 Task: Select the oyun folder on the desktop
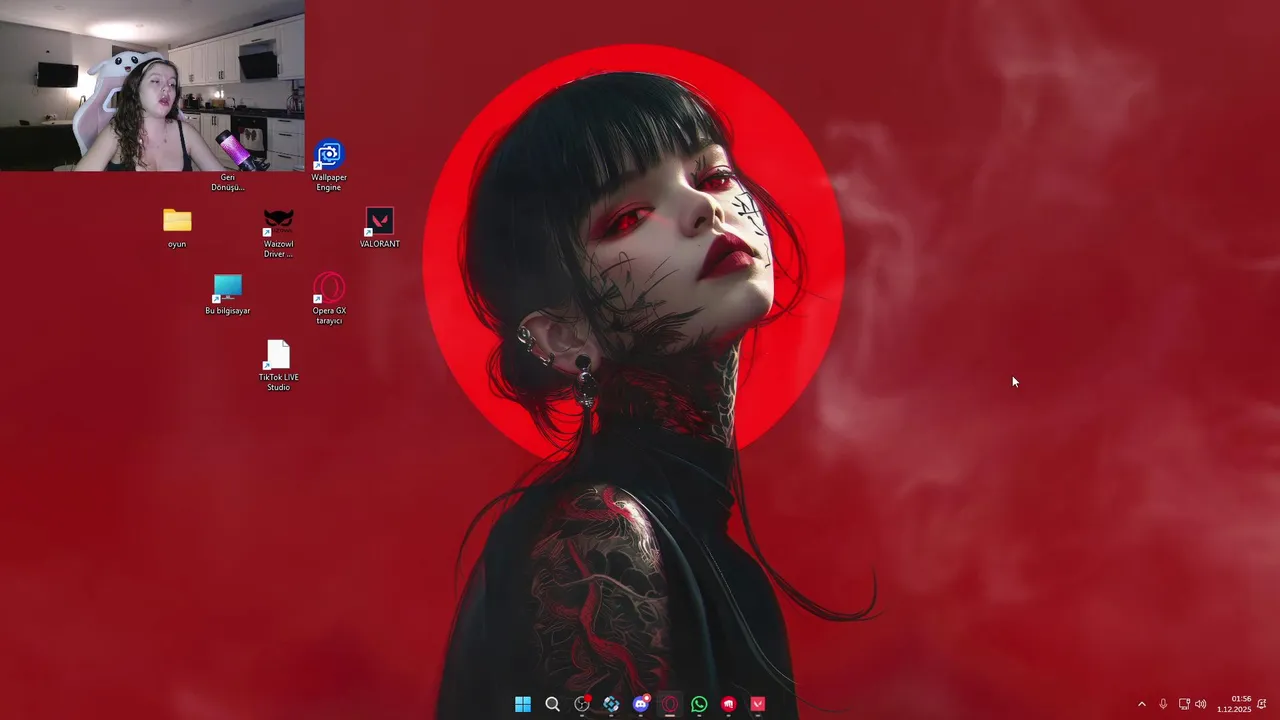[x=177, y=228]
